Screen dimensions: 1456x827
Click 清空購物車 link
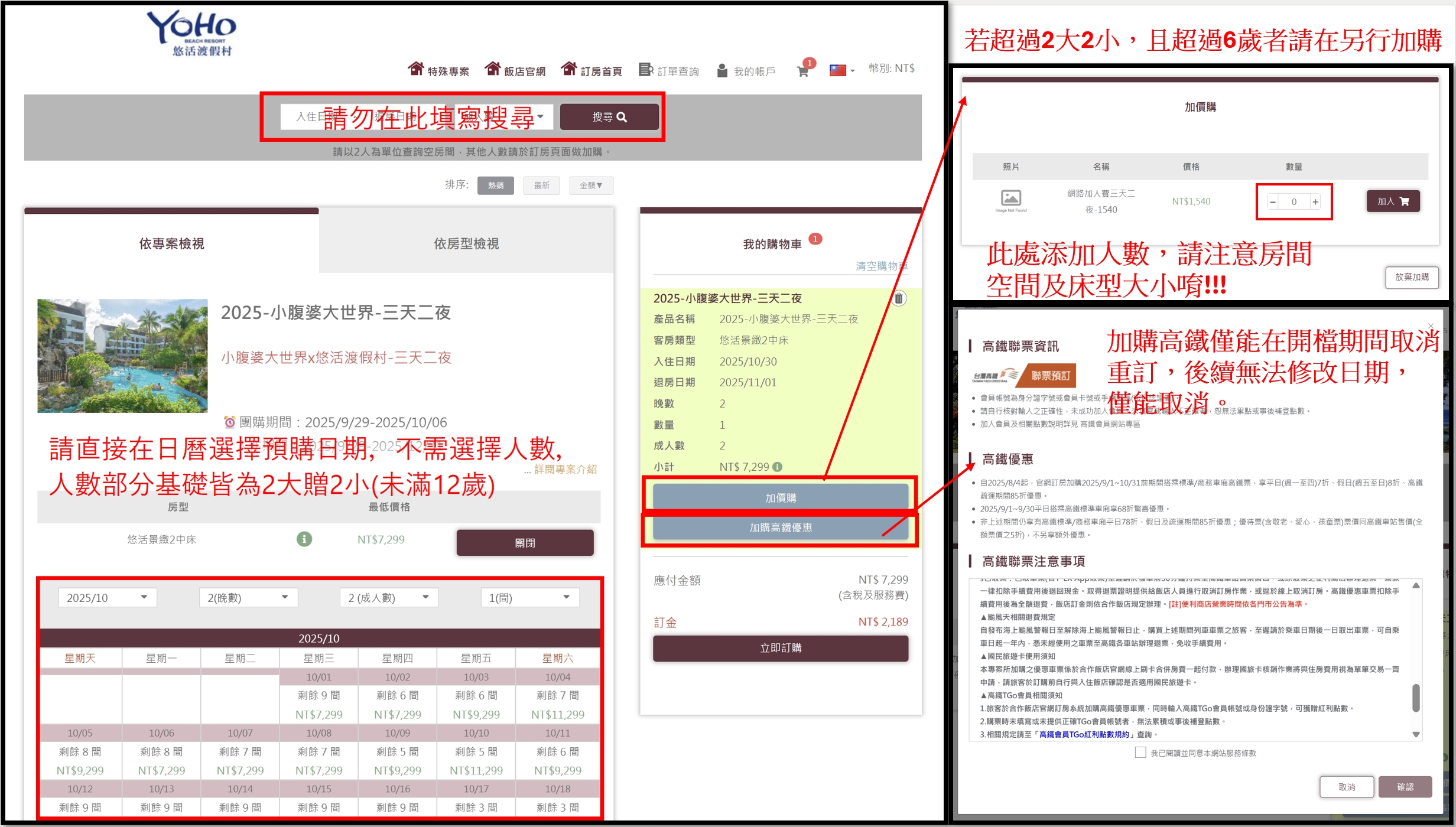coord(880,266)
